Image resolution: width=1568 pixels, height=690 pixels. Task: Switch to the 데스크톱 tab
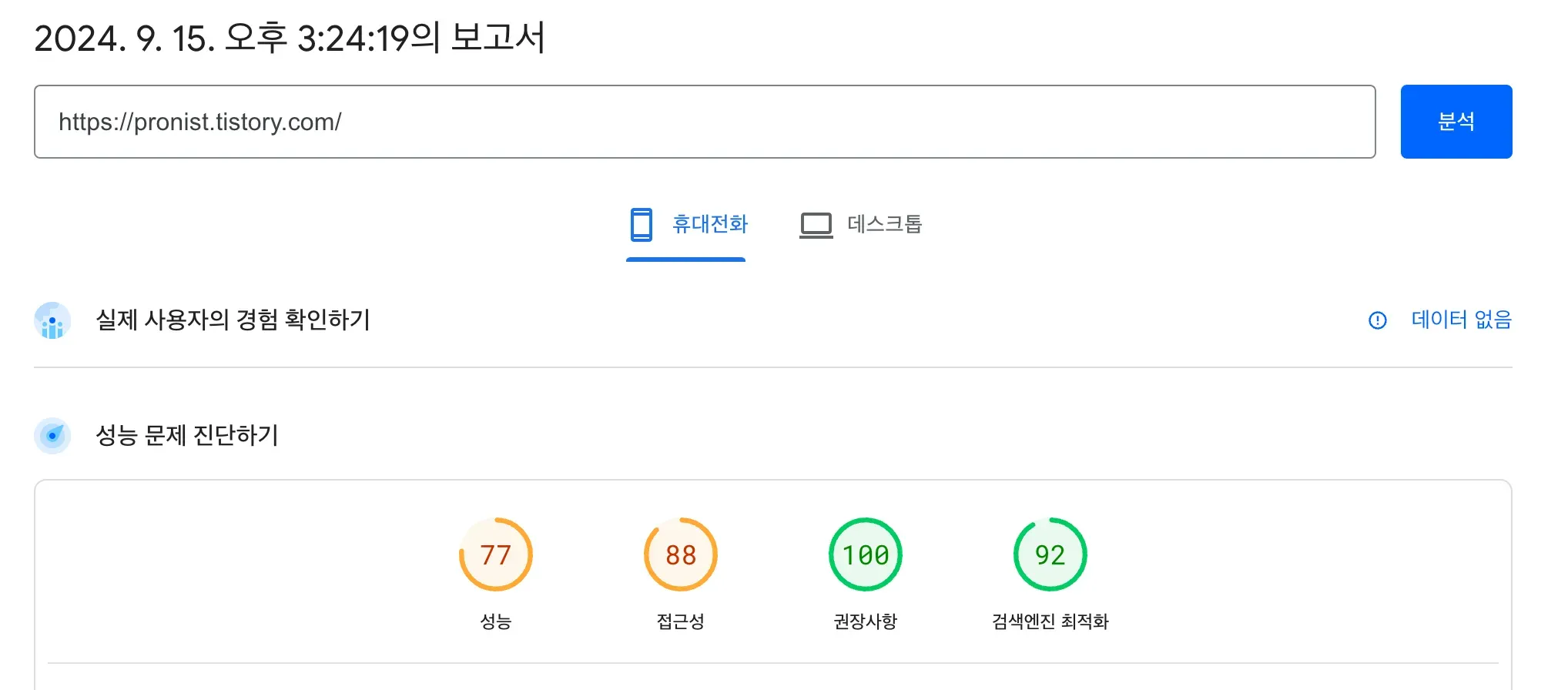point(884,224)
